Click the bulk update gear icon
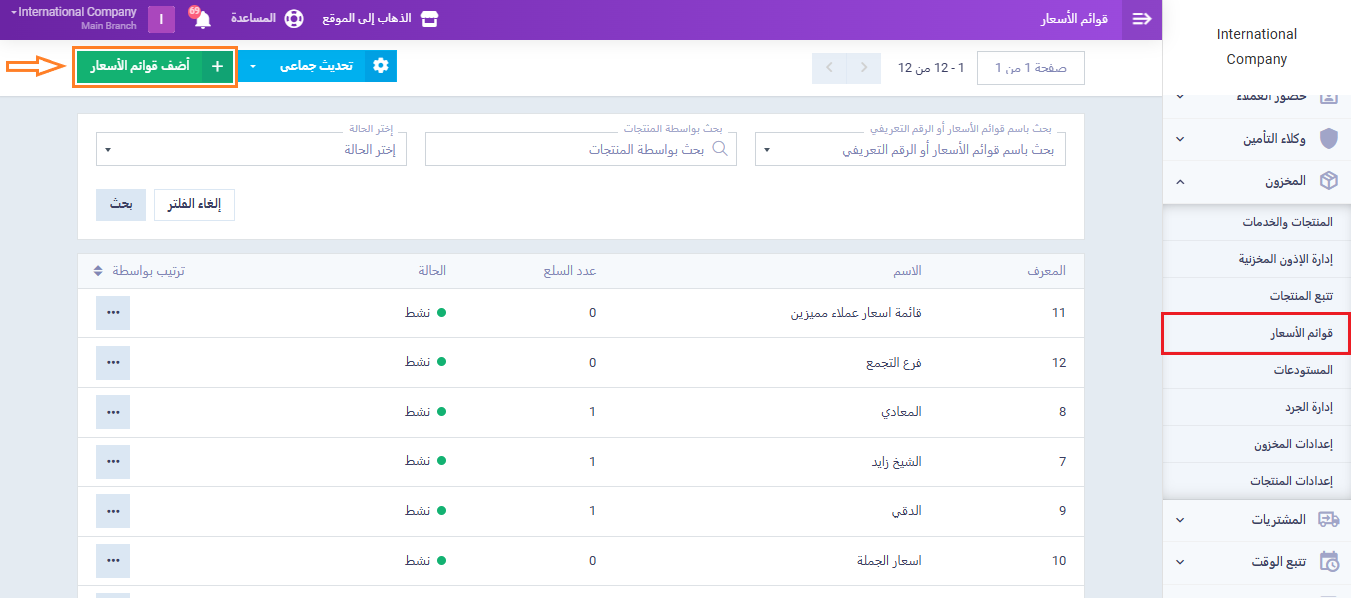 click(x=380, y=66)
